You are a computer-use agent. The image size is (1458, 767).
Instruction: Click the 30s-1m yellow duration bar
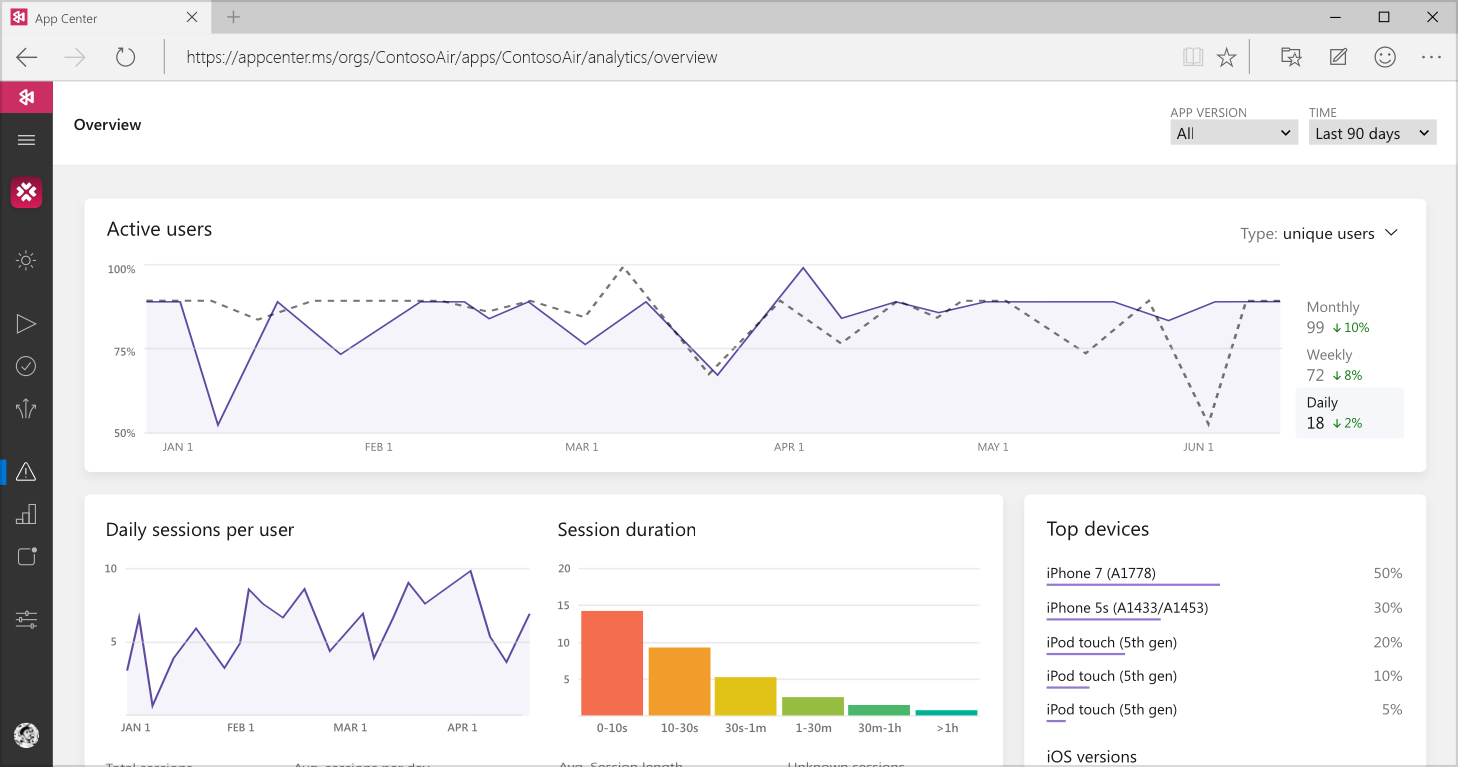point(745,696)
